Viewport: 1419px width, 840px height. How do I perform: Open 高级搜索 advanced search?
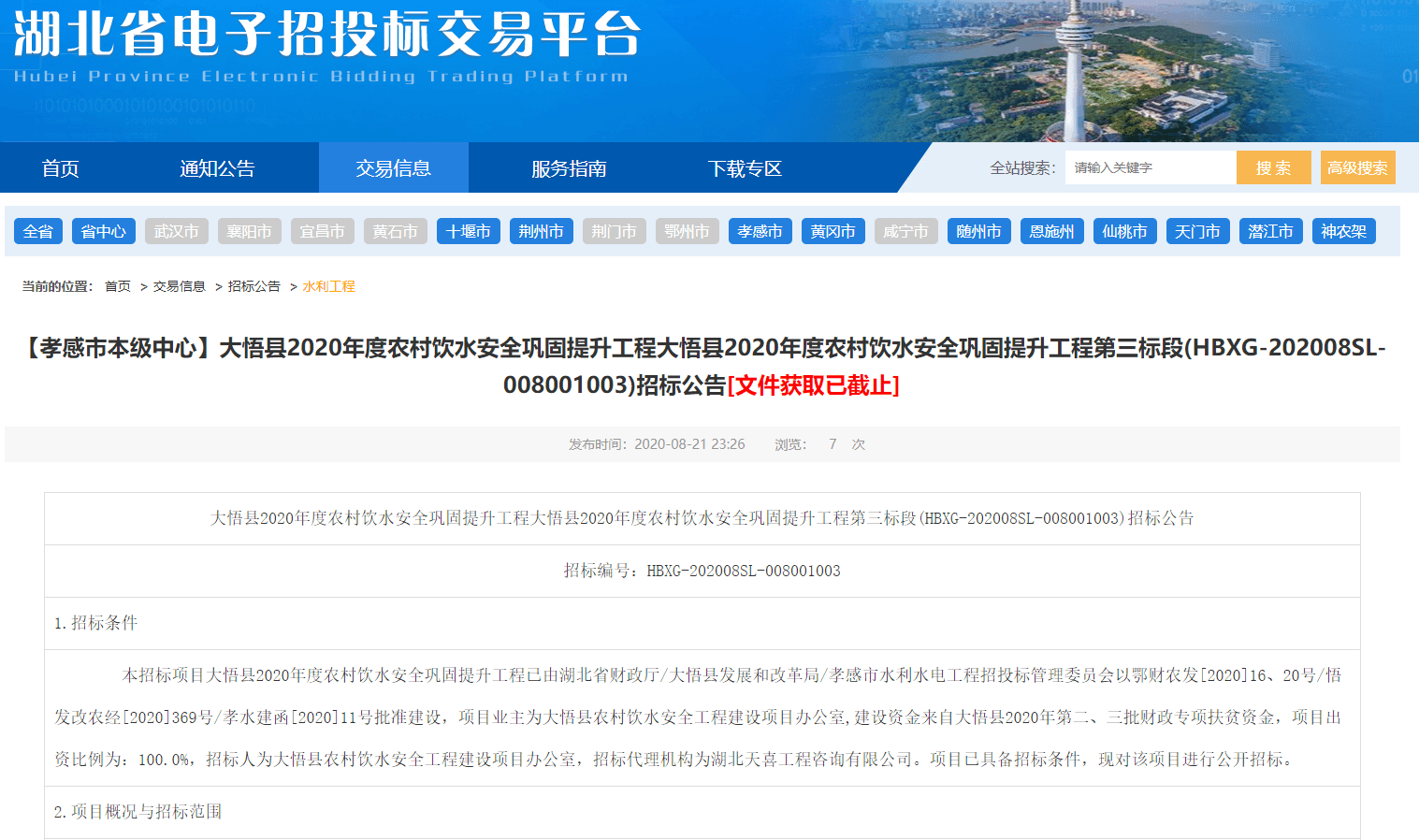(1357, 168)
